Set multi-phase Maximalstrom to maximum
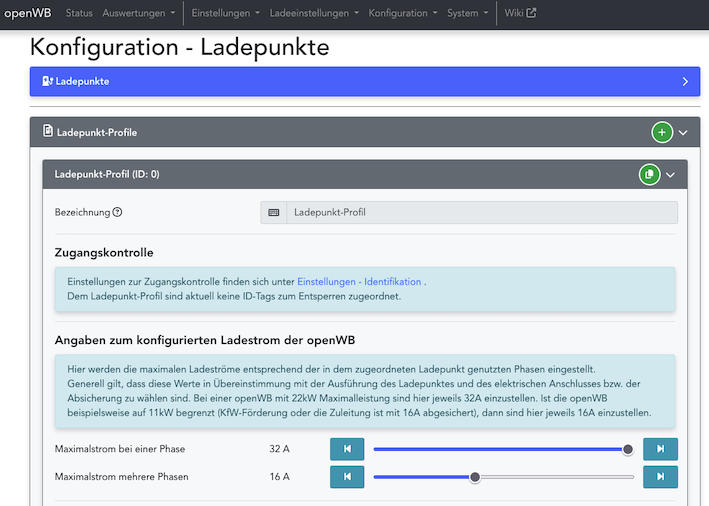Image resolution: width=709 pixels, height=506 pixels. pyautogui.click(x=660, y=477)
